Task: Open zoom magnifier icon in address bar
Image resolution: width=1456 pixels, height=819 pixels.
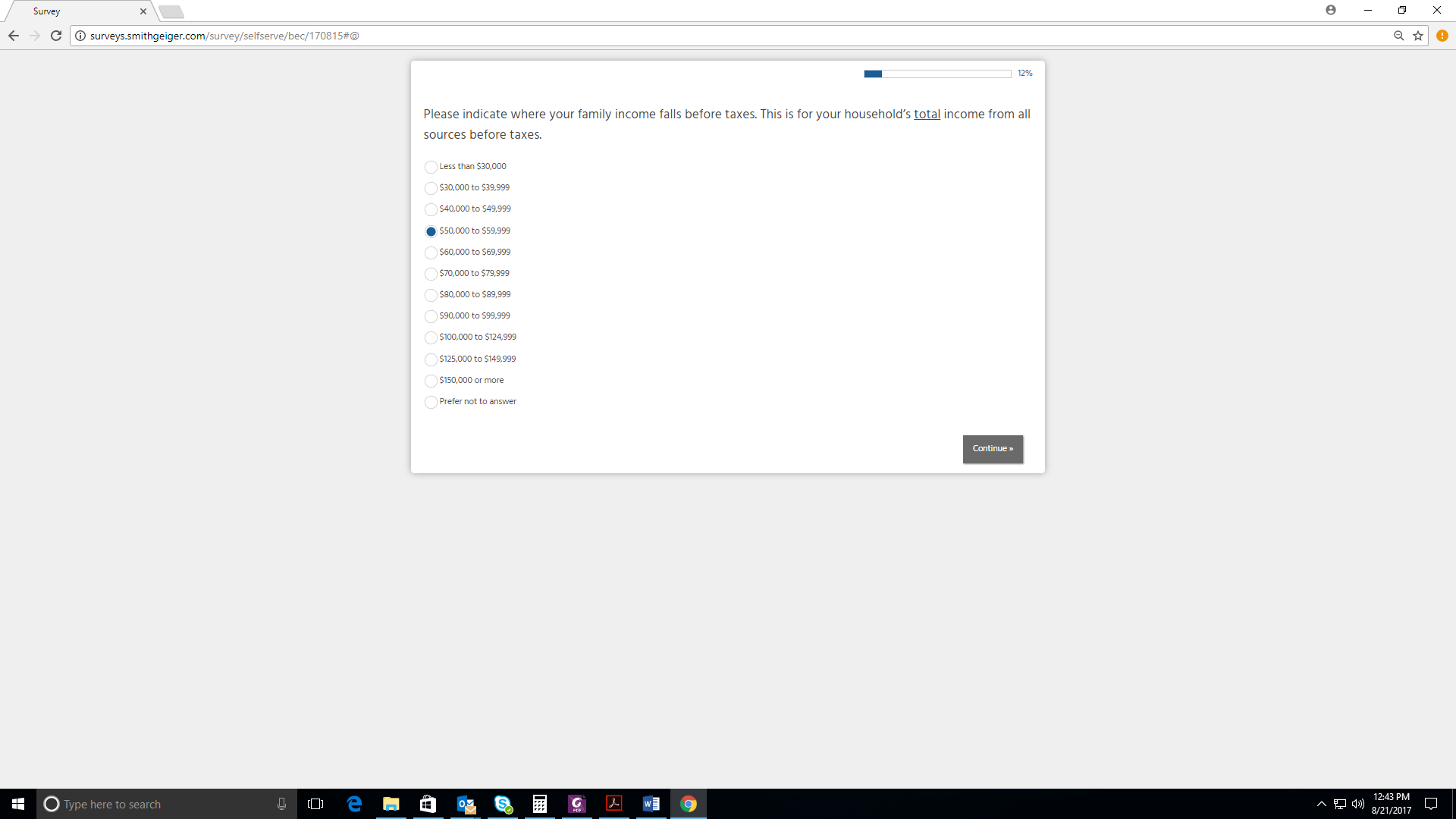Action: [1399, 36]
